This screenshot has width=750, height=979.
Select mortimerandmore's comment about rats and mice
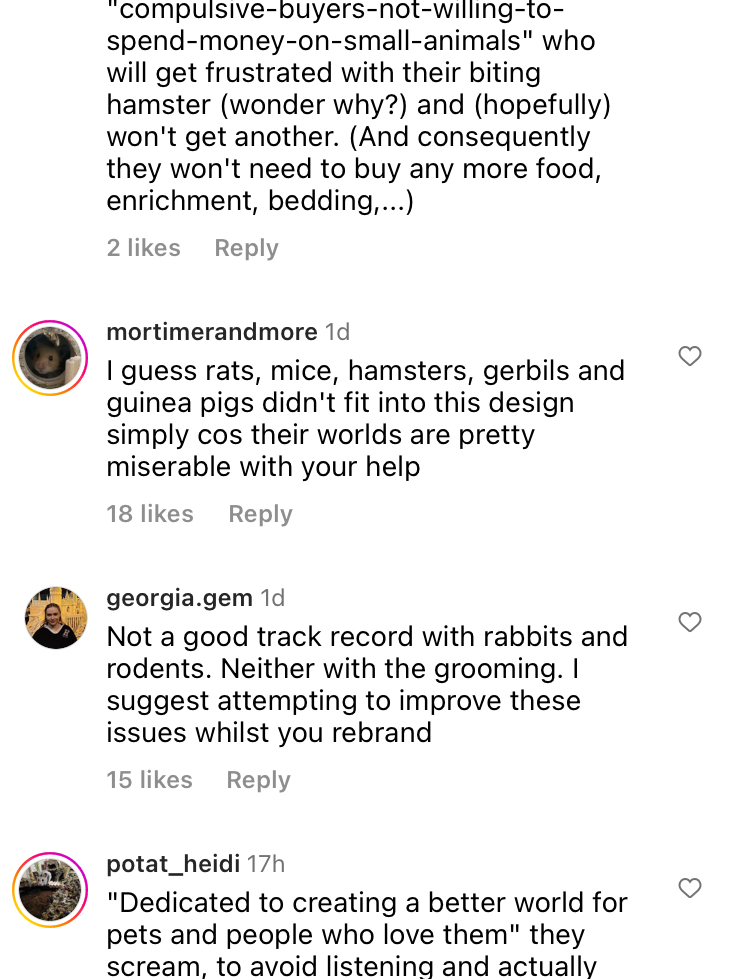click(366, 419)
